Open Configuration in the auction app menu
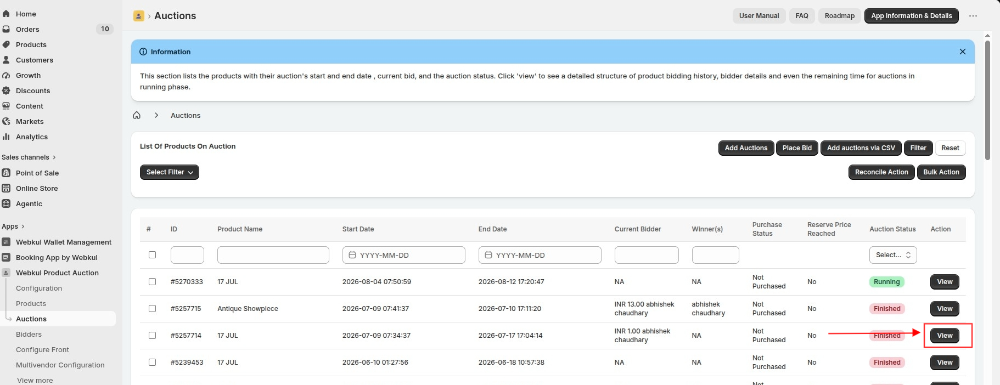This screenshot has height=385, width=1000. pos(39,288)
